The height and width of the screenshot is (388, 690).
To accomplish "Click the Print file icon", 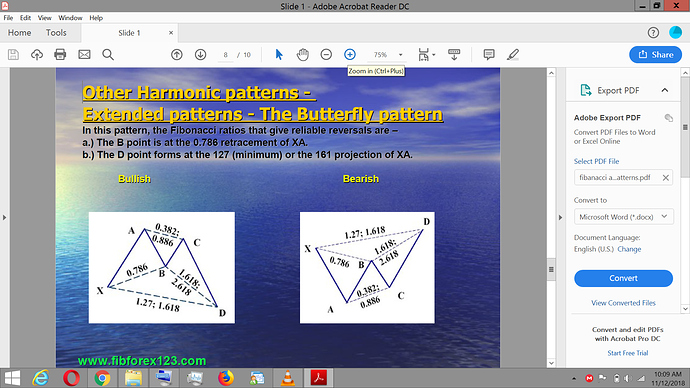I will 60,55.
